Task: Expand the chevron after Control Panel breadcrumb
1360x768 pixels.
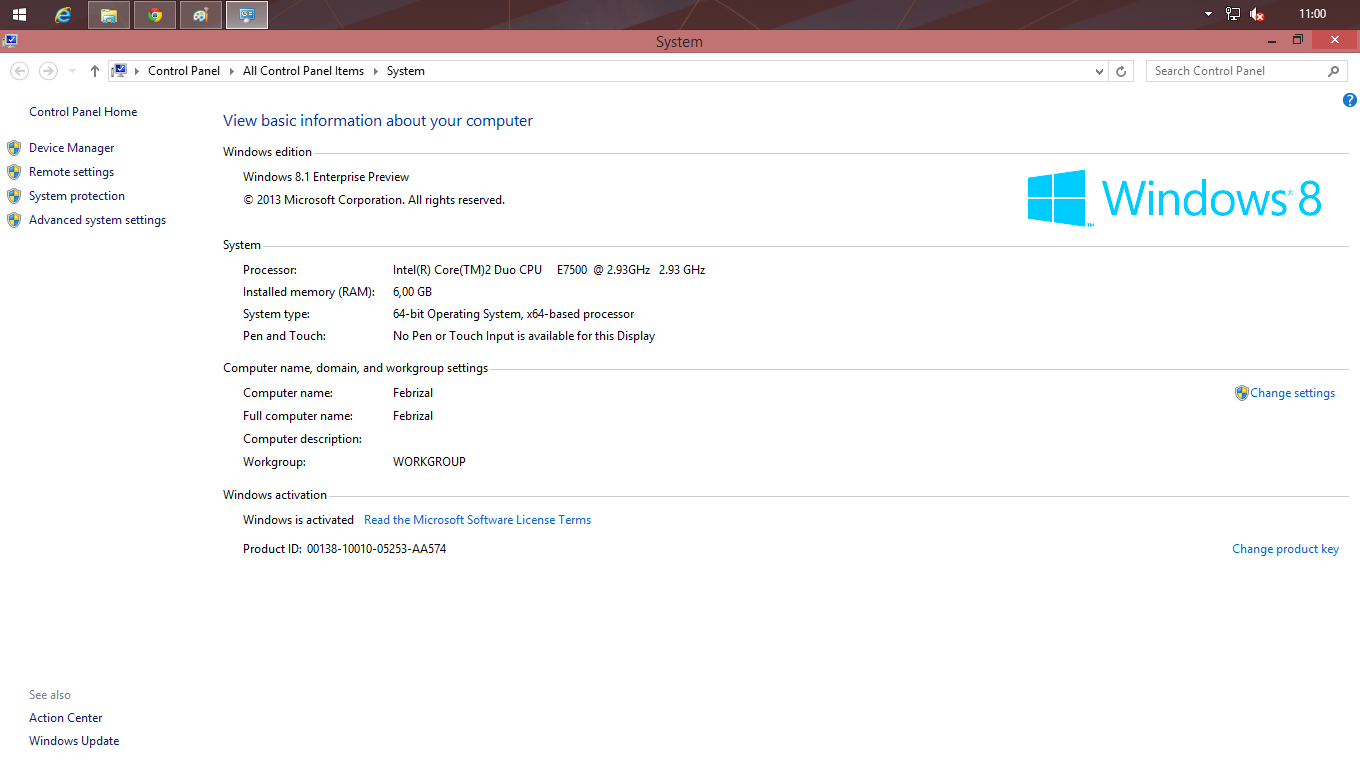Action: (x=232, y=71)
